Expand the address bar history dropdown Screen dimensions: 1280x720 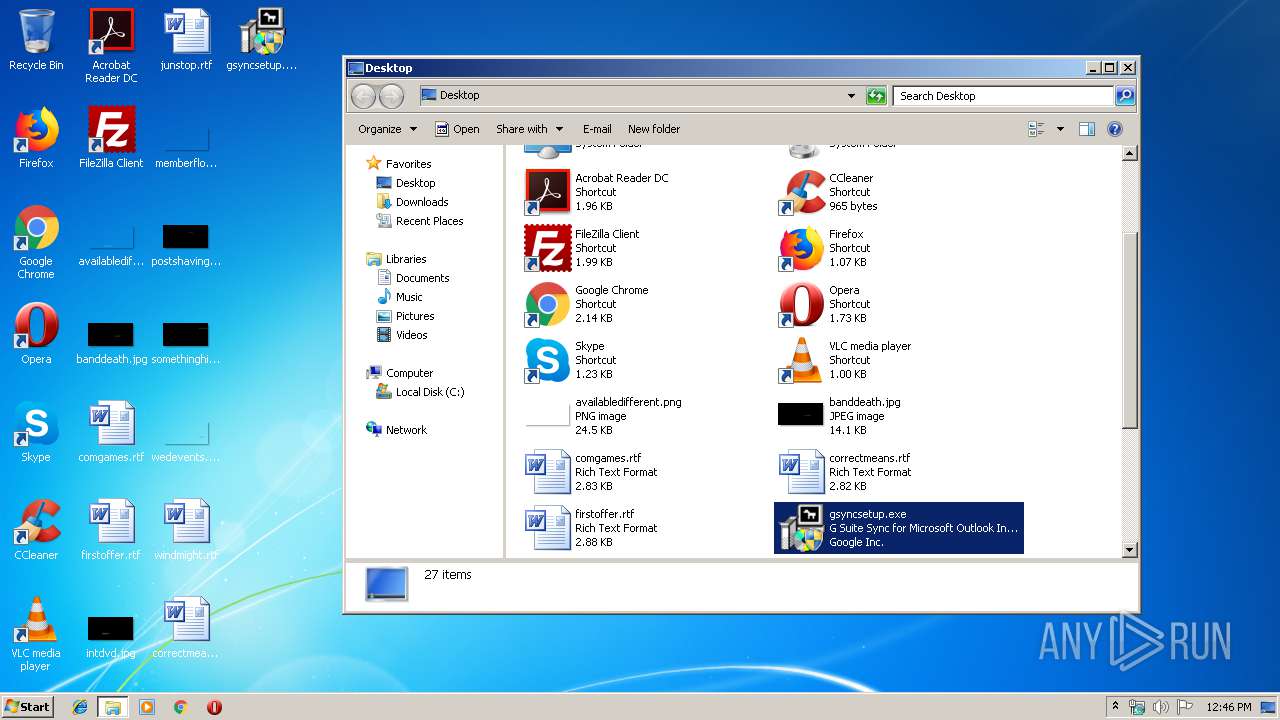pyautogui.click(x=851, y=96)
